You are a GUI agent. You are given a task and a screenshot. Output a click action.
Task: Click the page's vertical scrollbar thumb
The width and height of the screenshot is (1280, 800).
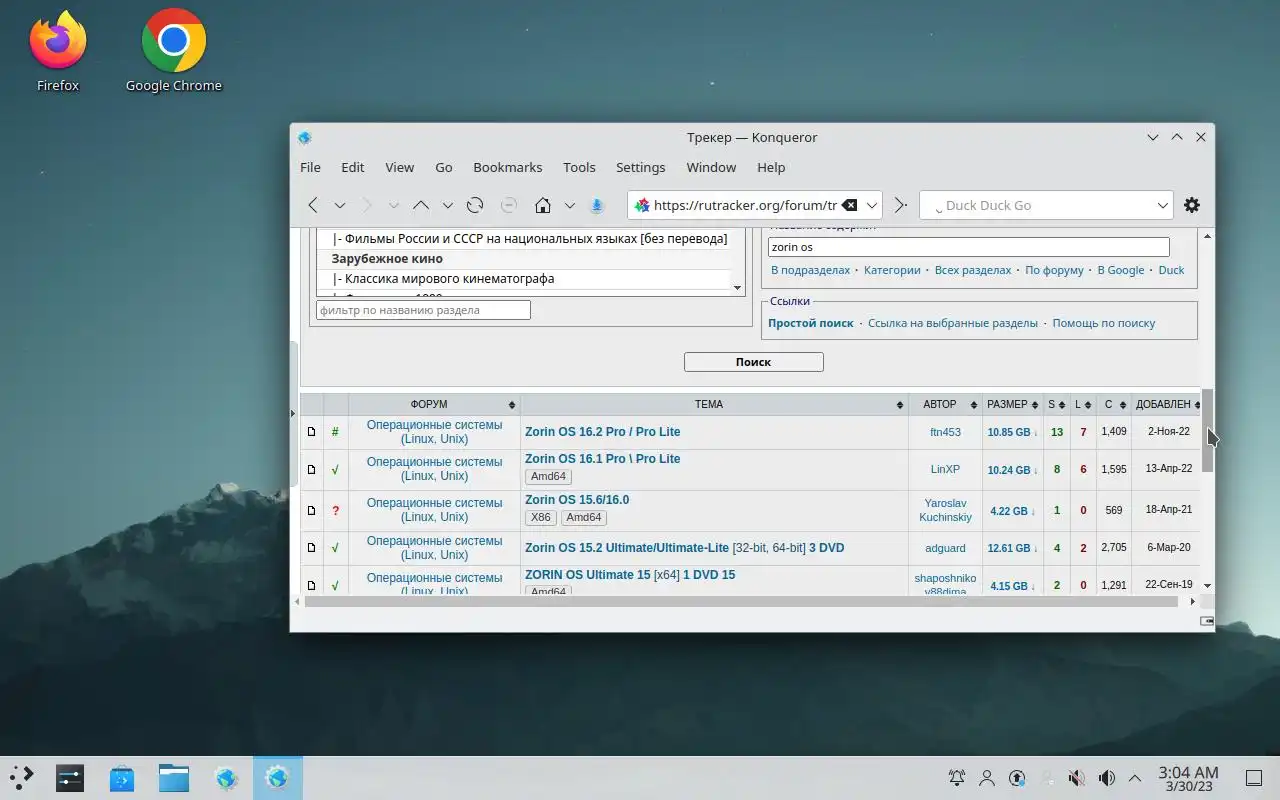1208,430
